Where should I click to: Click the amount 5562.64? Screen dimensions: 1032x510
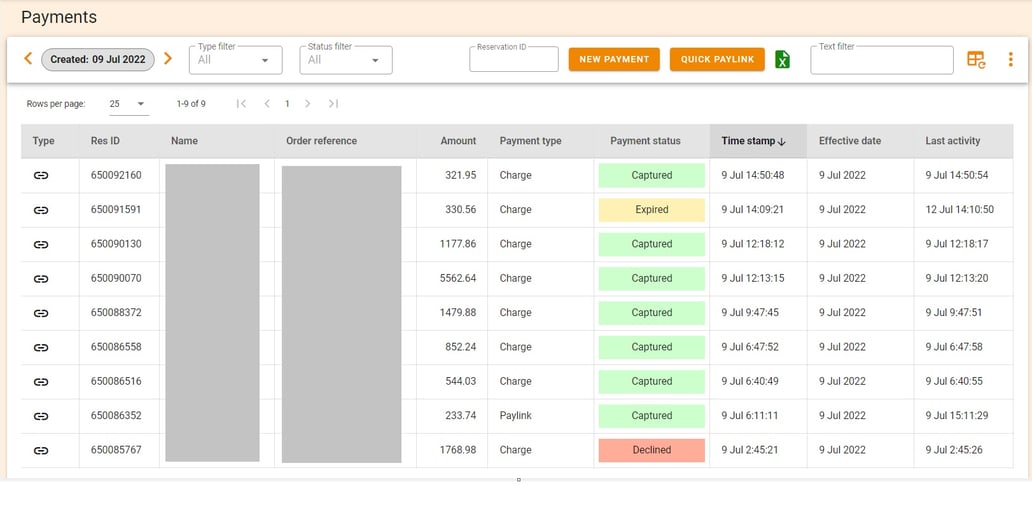pos(458,278)
